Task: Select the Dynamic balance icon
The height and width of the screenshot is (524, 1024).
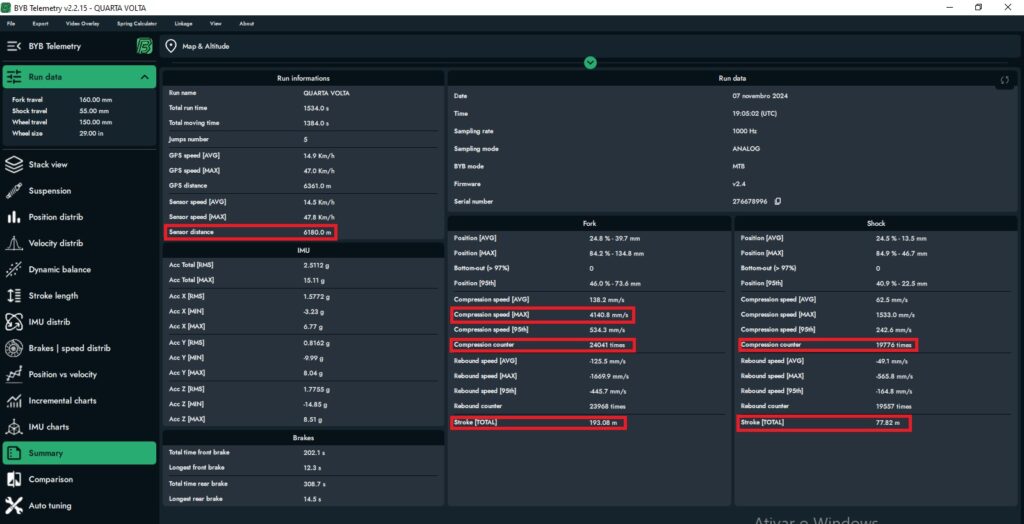Action: (14, 269)
